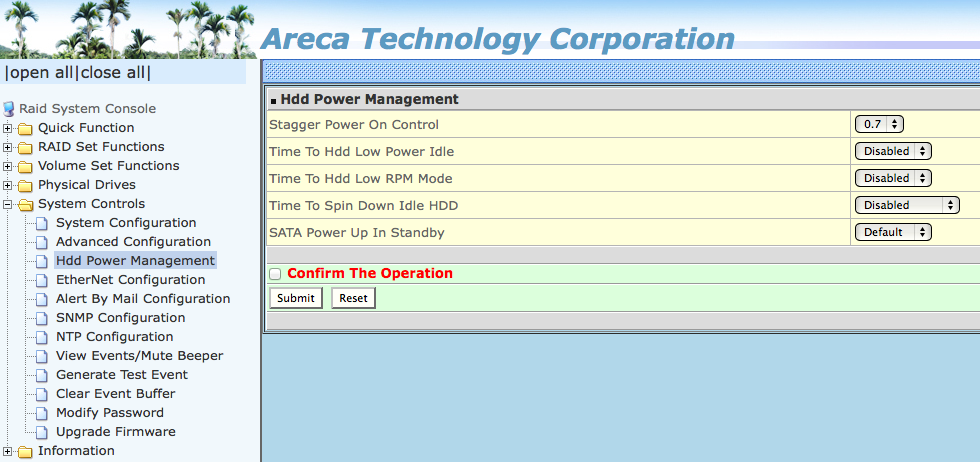Tick the Confirm The Operation checkbox
The width and height of the screenshot is (980, 462).
pos(275,274)
